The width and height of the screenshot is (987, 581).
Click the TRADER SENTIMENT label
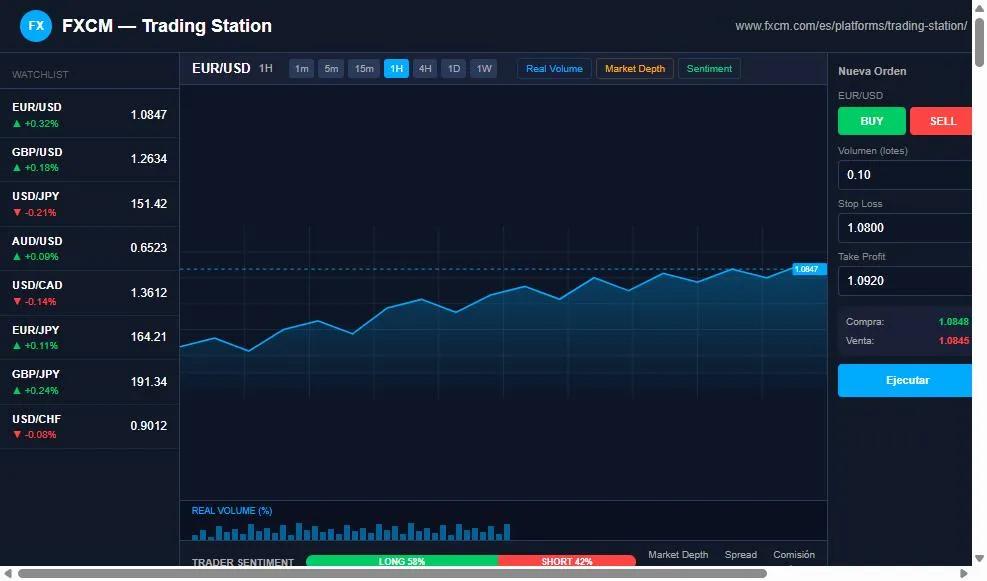tap(243, 561)
